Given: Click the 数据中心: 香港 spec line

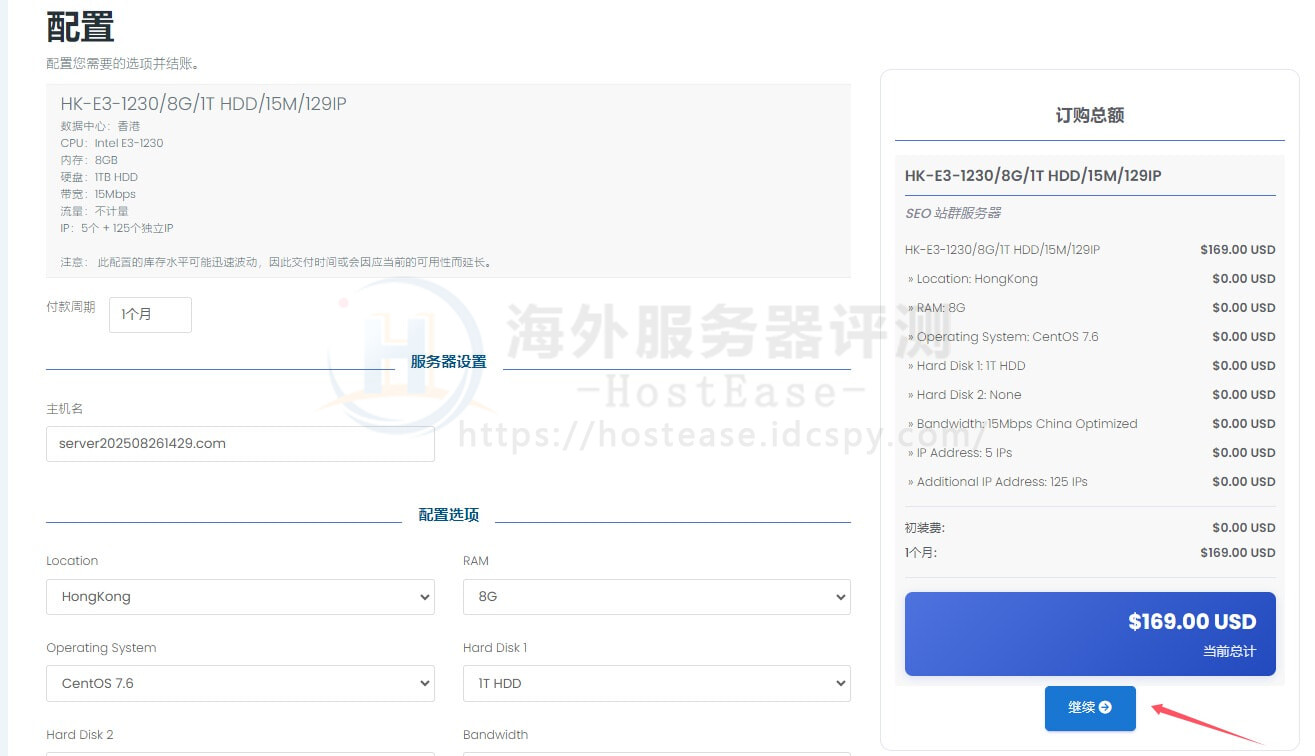Looking at the screenshot, I should pyautogui.click(x=100, y=126).
